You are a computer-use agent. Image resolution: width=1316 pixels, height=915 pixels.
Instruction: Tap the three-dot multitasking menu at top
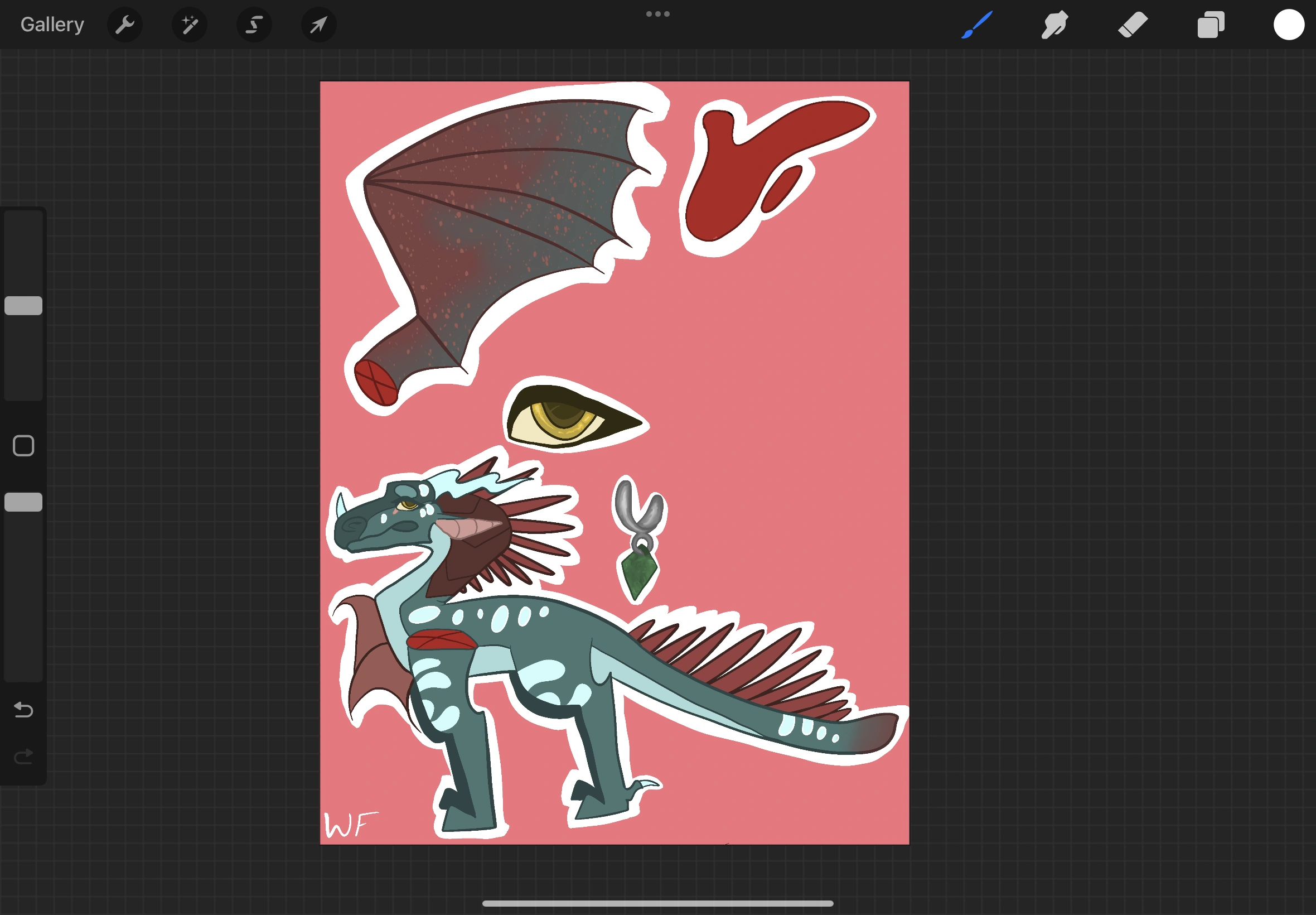pyautogui.click(x=657, y=14)
